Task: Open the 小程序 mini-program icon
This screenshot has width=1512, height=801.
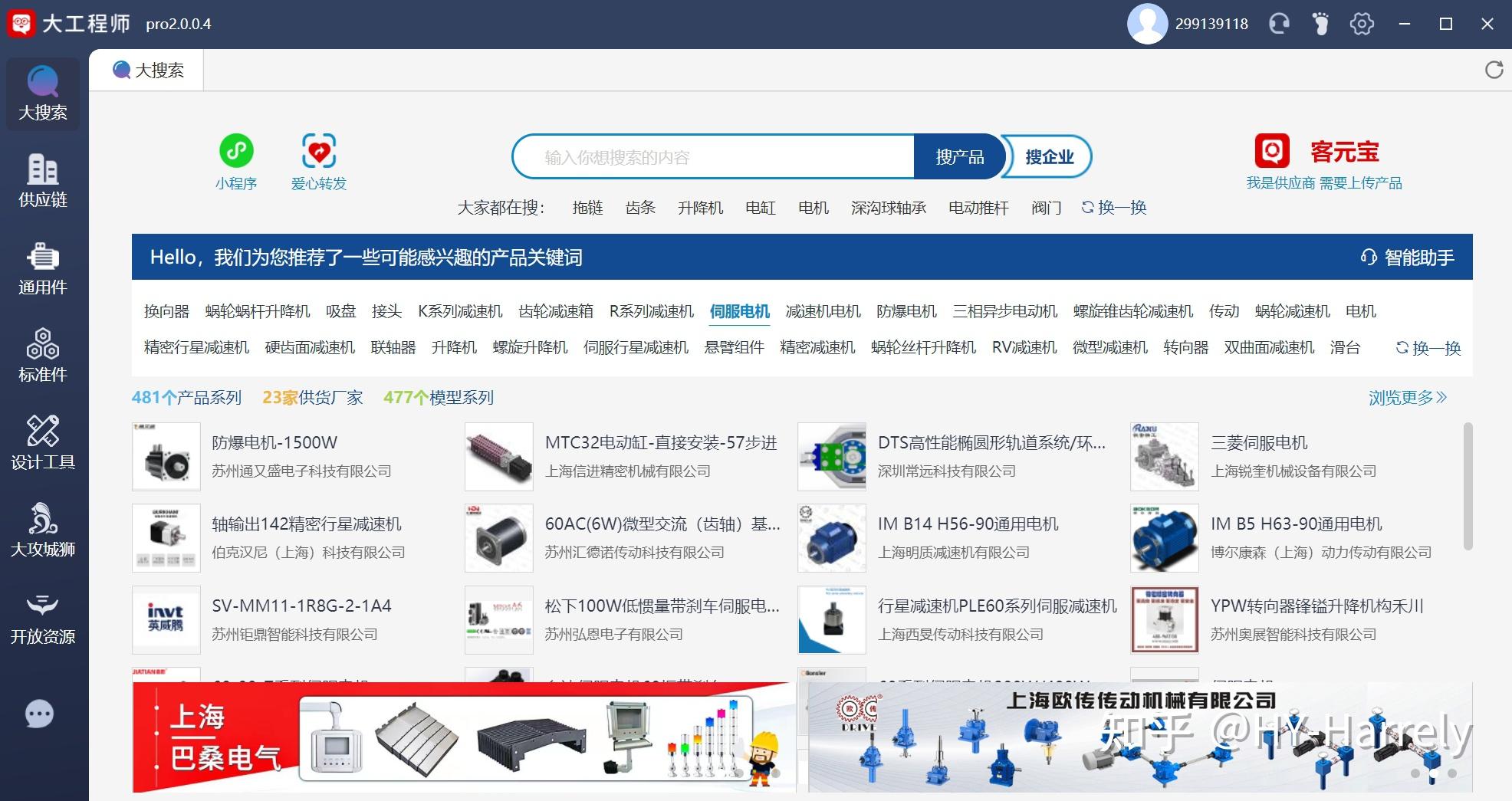Action: click(236, 152)
